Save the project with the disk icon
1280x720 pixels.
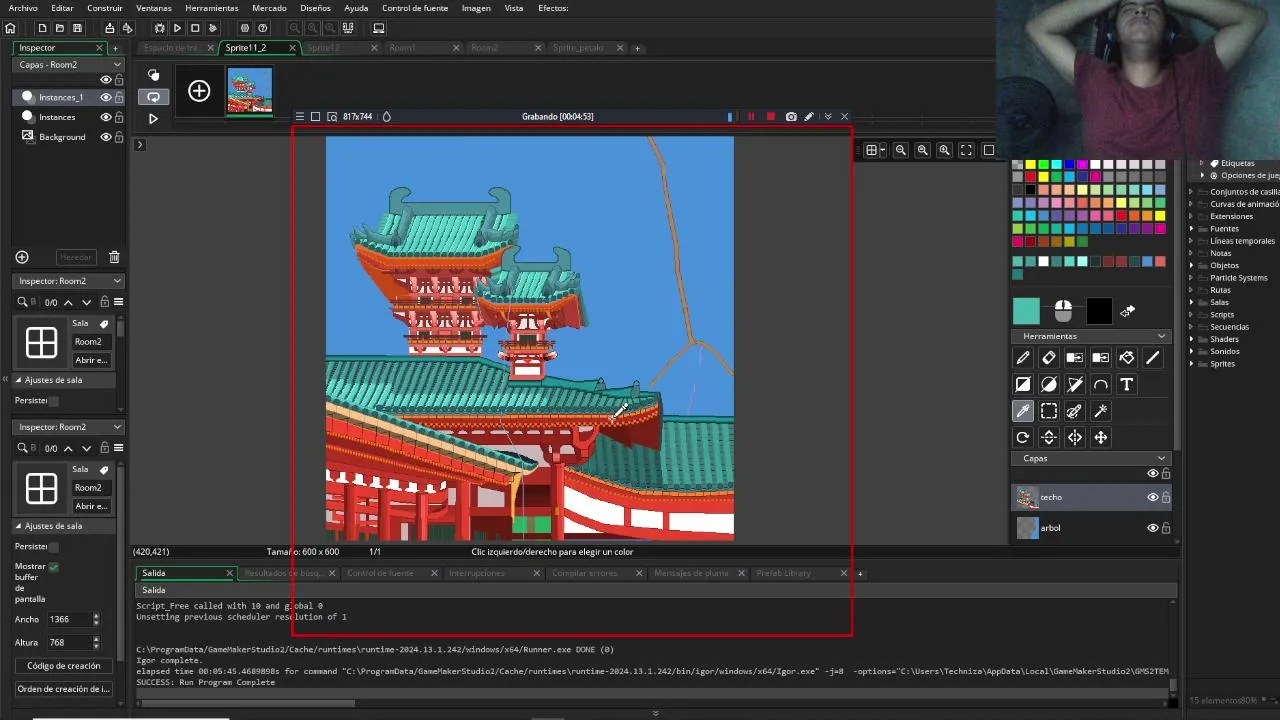(77, 28)
